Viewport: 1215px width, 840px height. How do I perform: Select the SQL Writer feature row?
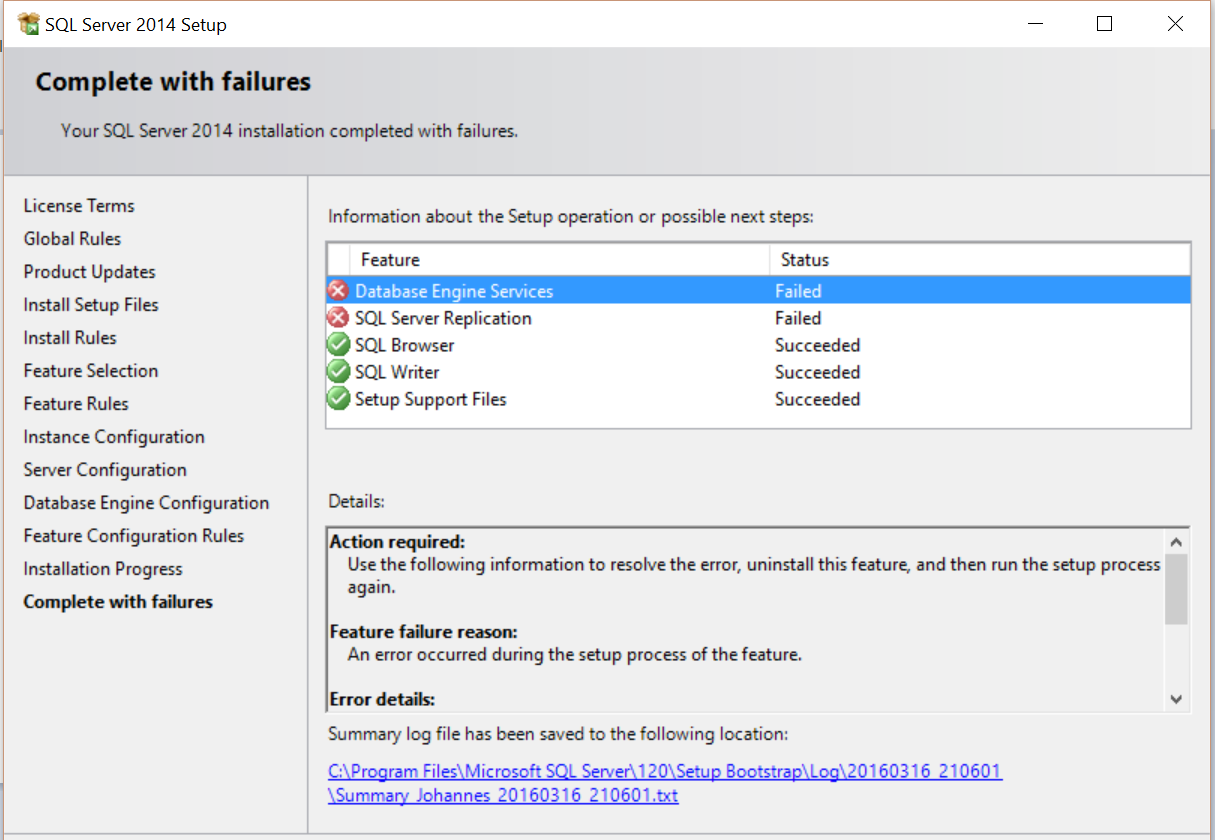[x=758, y=372]
